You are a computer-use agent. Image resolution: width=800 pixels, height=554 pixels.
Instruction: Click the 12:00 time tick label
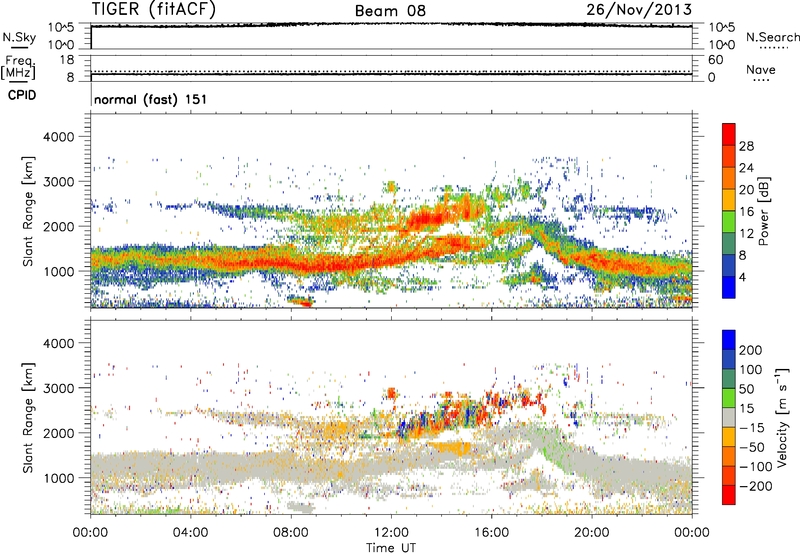[391, 533]
